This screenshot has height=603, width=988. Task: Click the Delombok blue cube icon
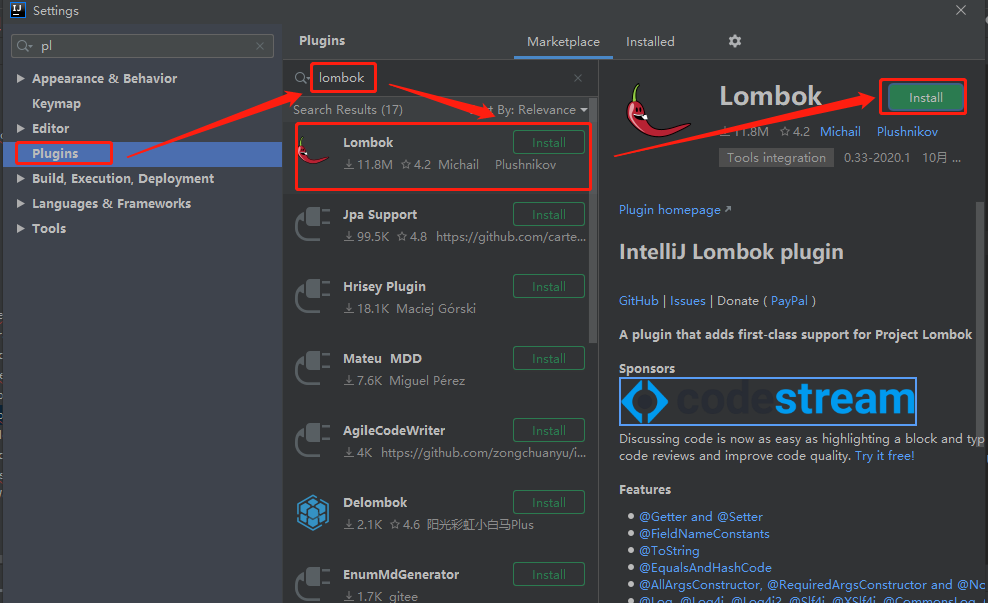313,512
